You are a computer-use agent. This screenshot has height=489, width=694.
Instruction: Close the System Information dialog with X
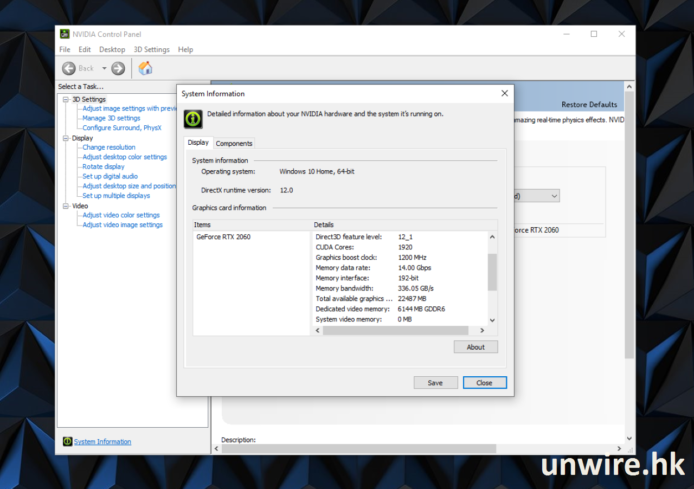coord(501,94)
